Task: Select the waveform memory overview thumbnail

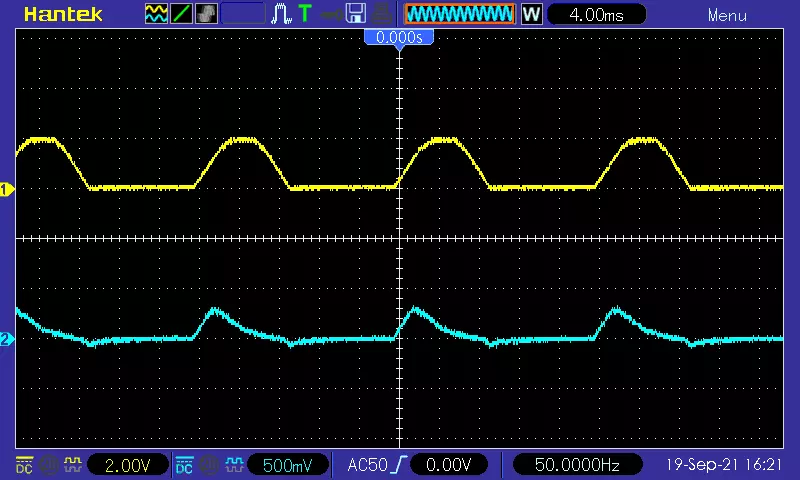Action: click(460, 14)
